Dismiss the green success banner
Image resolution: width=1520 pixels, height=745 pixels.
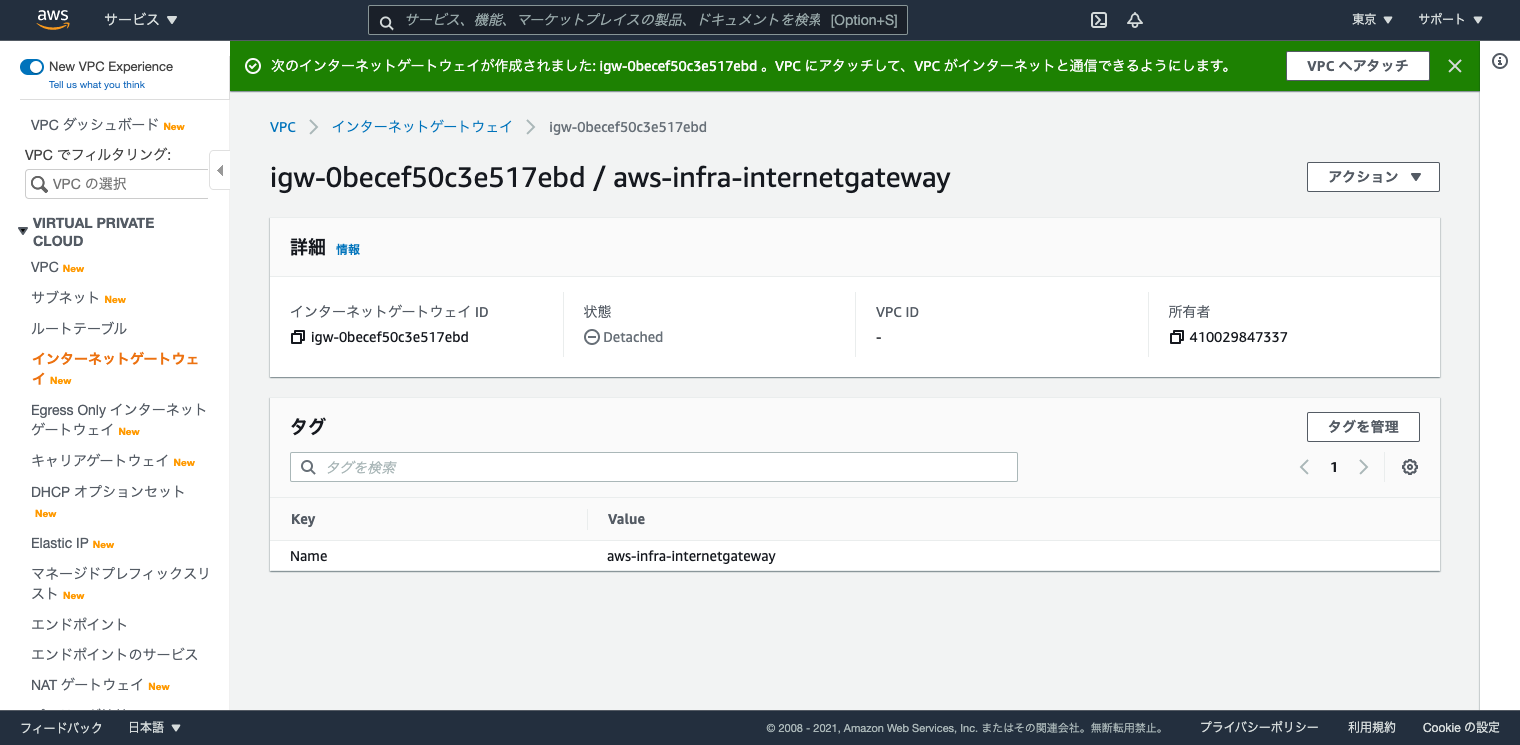click(1455, 66)
